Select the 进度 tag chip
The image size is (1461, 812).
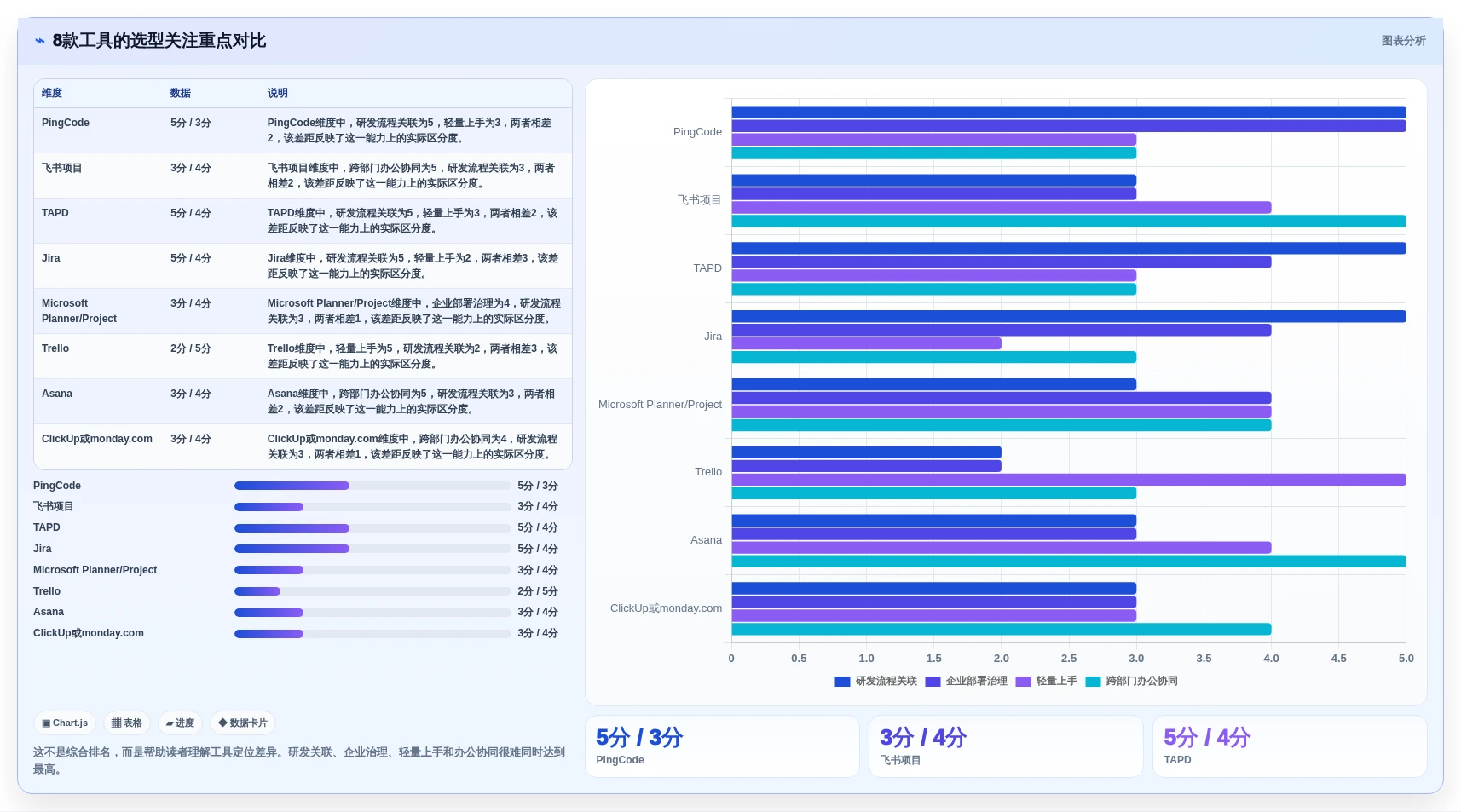coord(180,723)
